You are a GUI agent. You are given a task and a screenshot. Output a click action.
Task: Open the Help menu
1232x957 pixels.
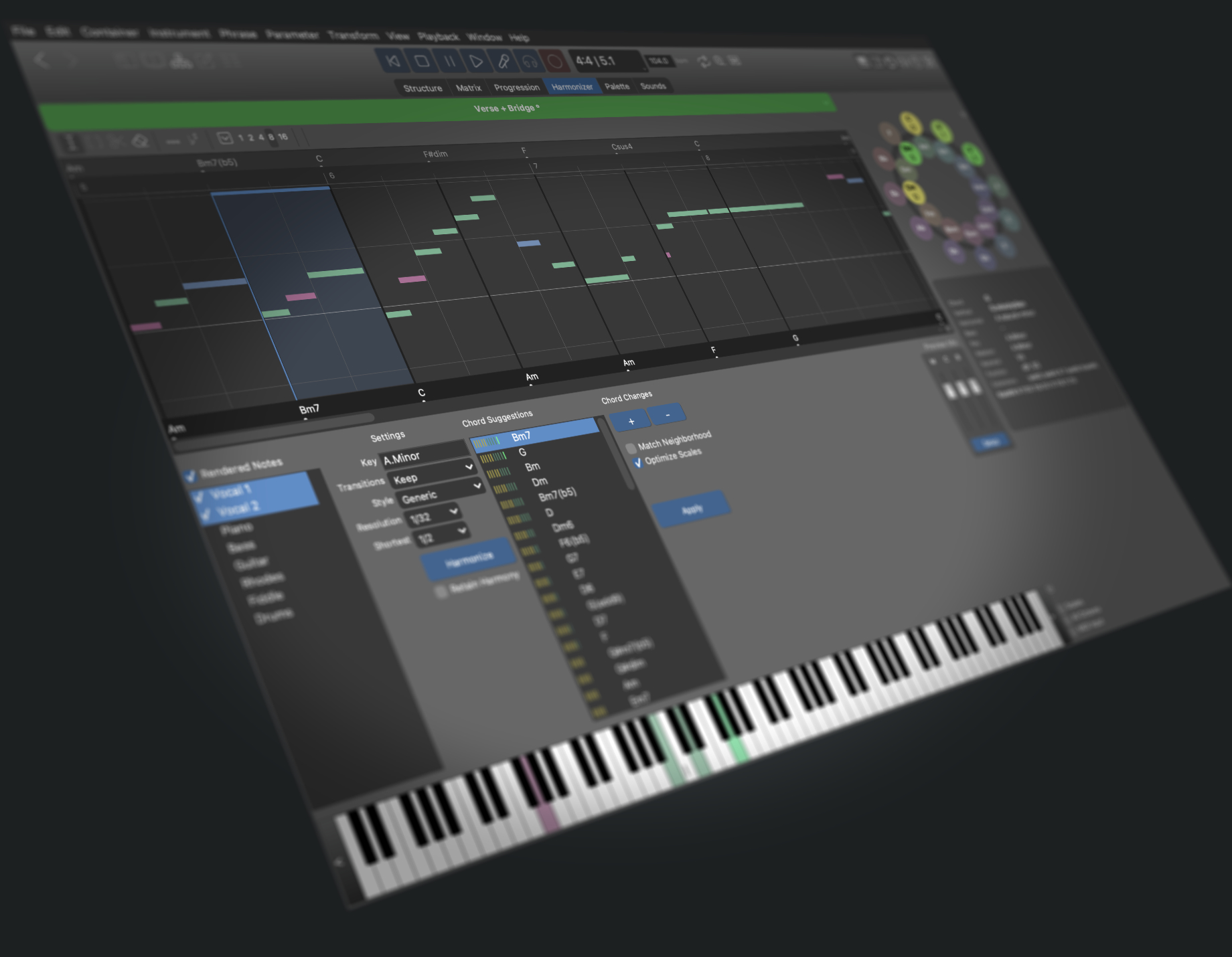tap(519, 37)
